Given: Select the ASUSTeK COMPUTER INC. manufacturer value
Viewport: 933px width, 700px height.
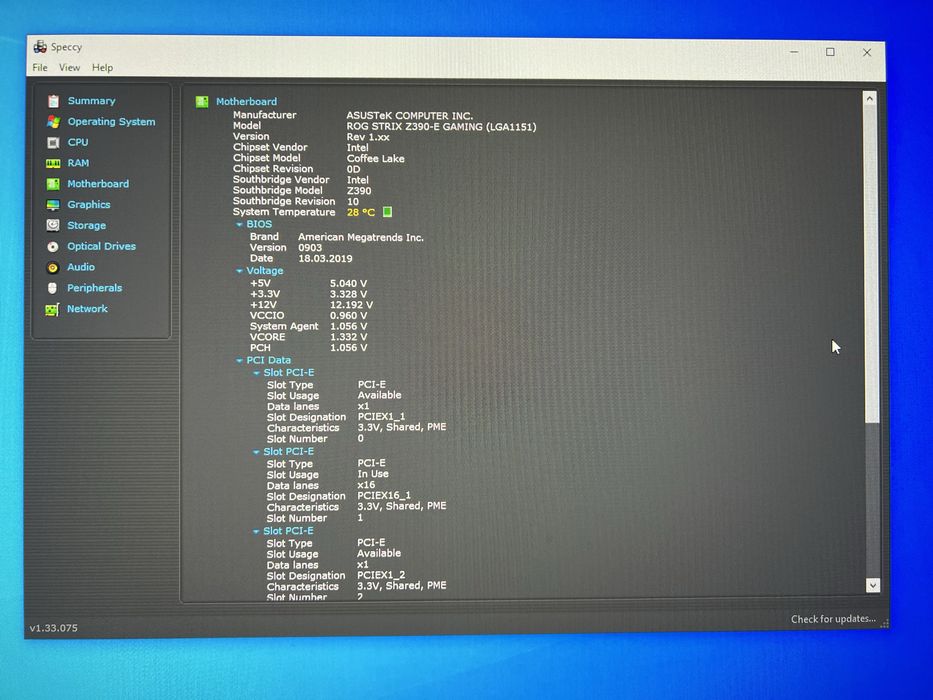Looking at the screenshot, I should 410,115.
